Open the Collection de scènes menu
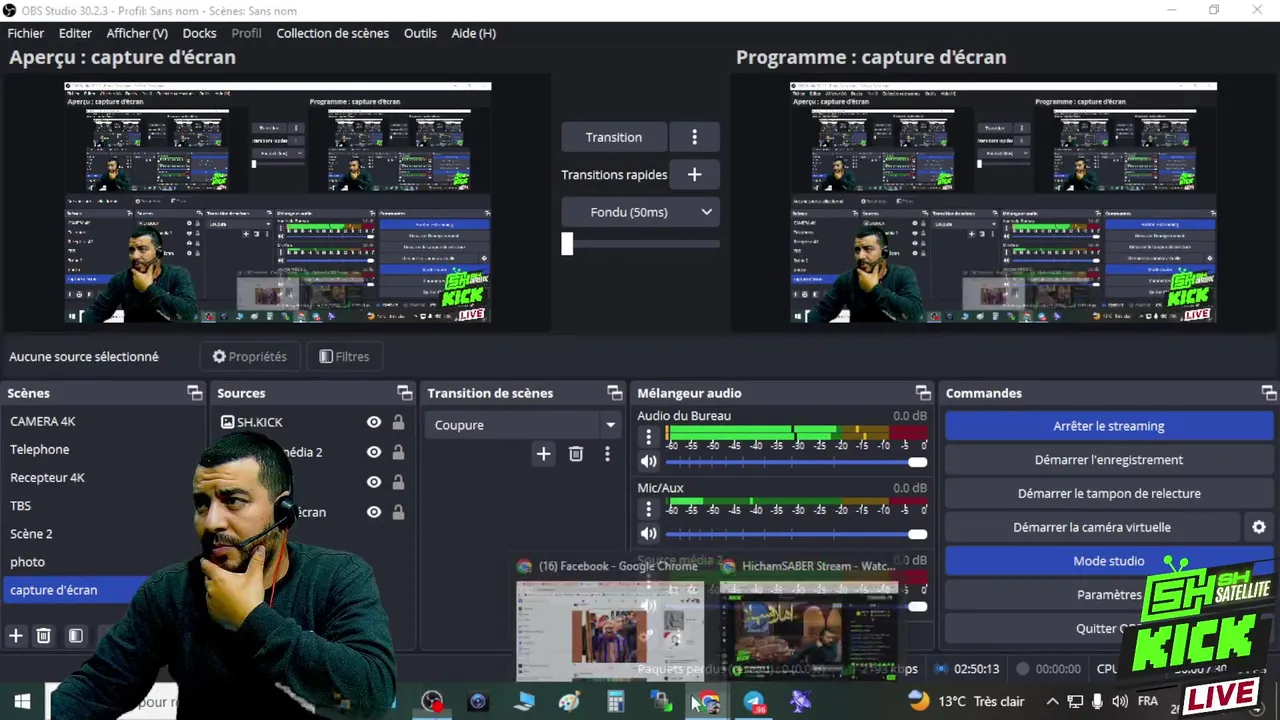The image size is (1280, 720). (x=332, y=33)
